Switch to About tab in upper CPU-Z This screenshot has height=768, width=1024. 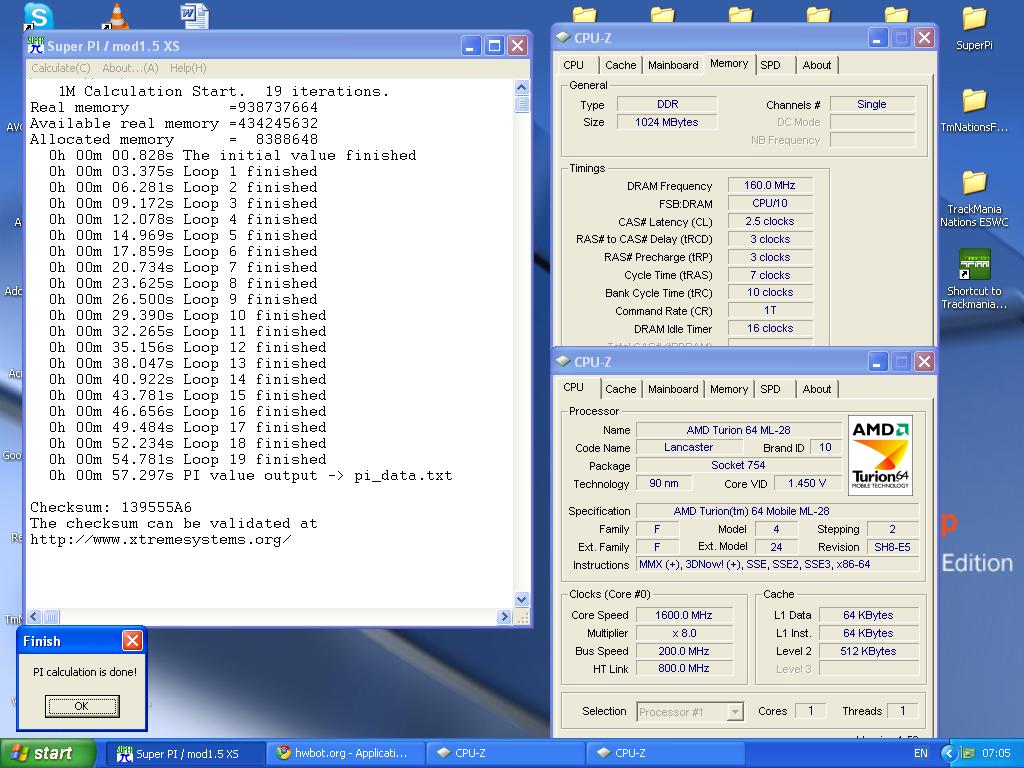click(x=817, y=65)
